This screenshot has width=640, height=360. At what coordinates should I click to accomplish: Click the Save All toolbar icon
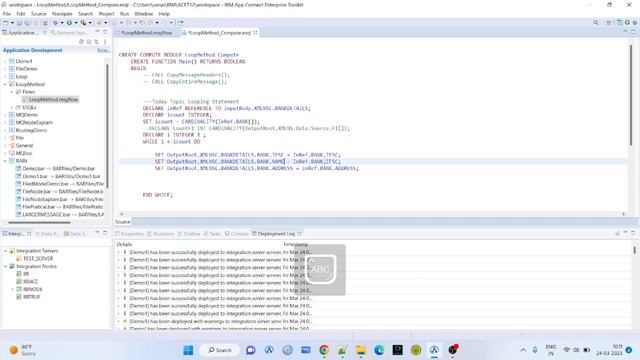[27, 23]
